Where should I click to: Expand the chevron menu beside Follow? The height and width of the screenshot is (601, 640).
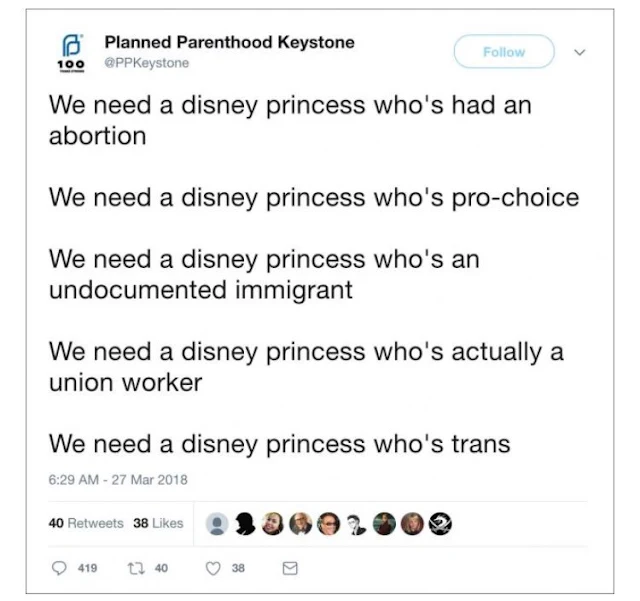pyautogui.click(x=581, y=52)
